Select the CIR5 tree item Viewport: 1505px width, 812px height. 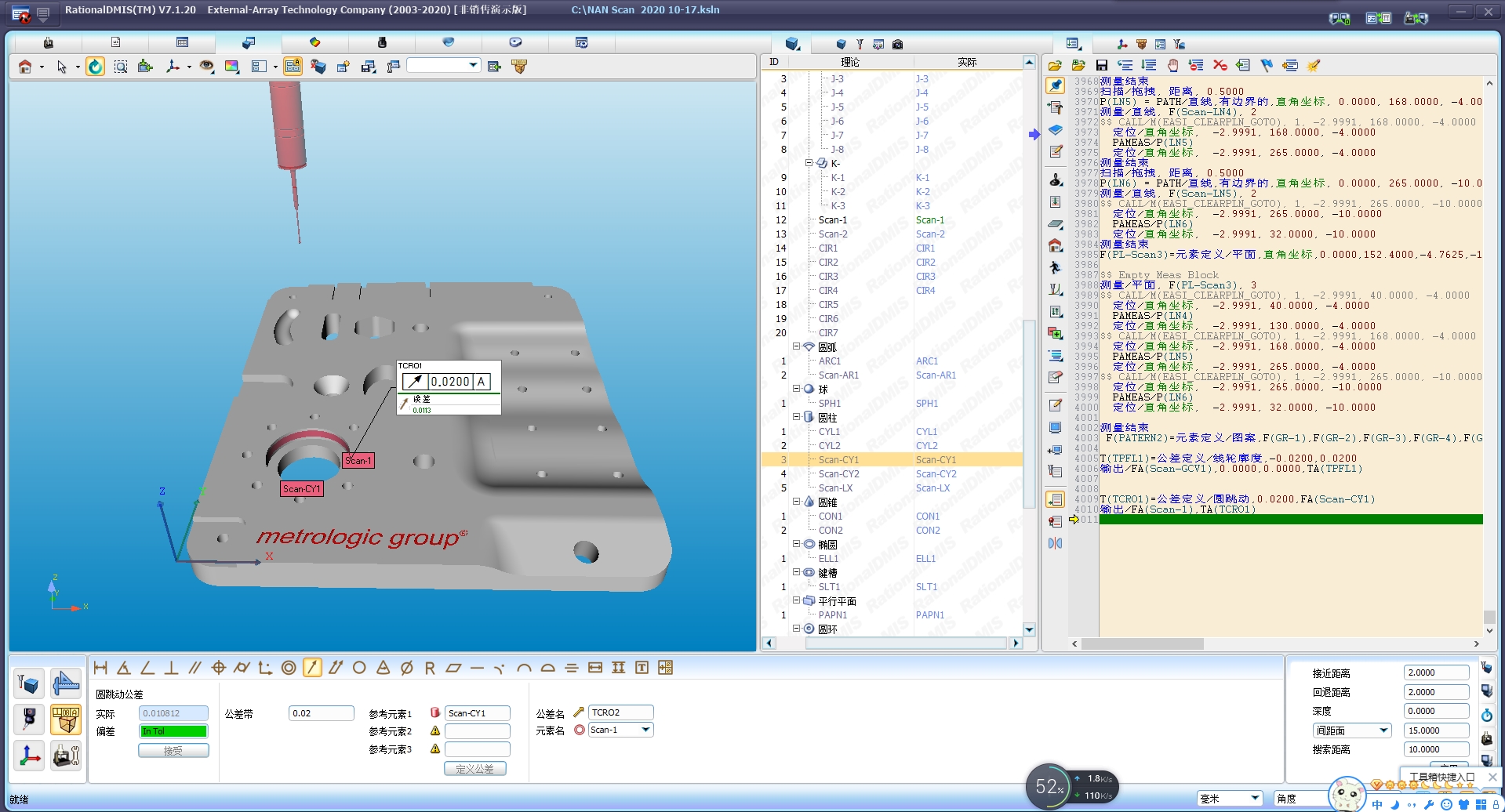coord(828,305)
